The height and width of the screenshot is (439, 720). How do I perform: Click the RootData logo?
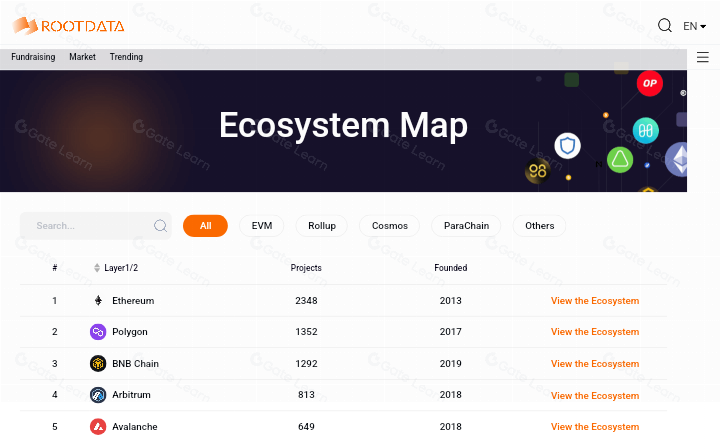coord(68,26)
